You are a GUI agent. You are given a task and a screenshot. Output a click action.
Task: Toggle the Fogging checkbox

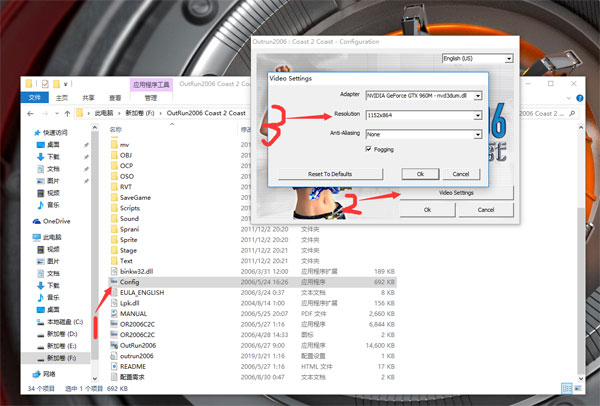[x=368, y=149]
